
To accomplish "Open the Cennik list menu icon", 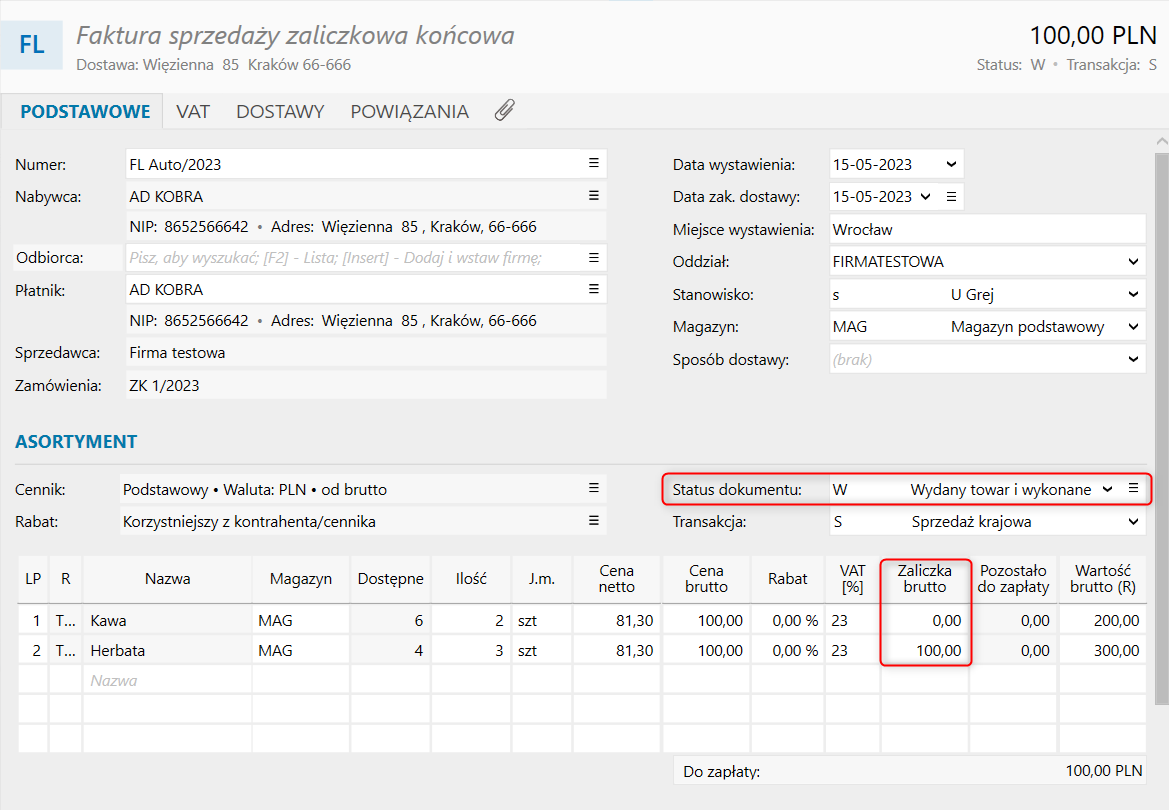I will click(x=593, y=489).
